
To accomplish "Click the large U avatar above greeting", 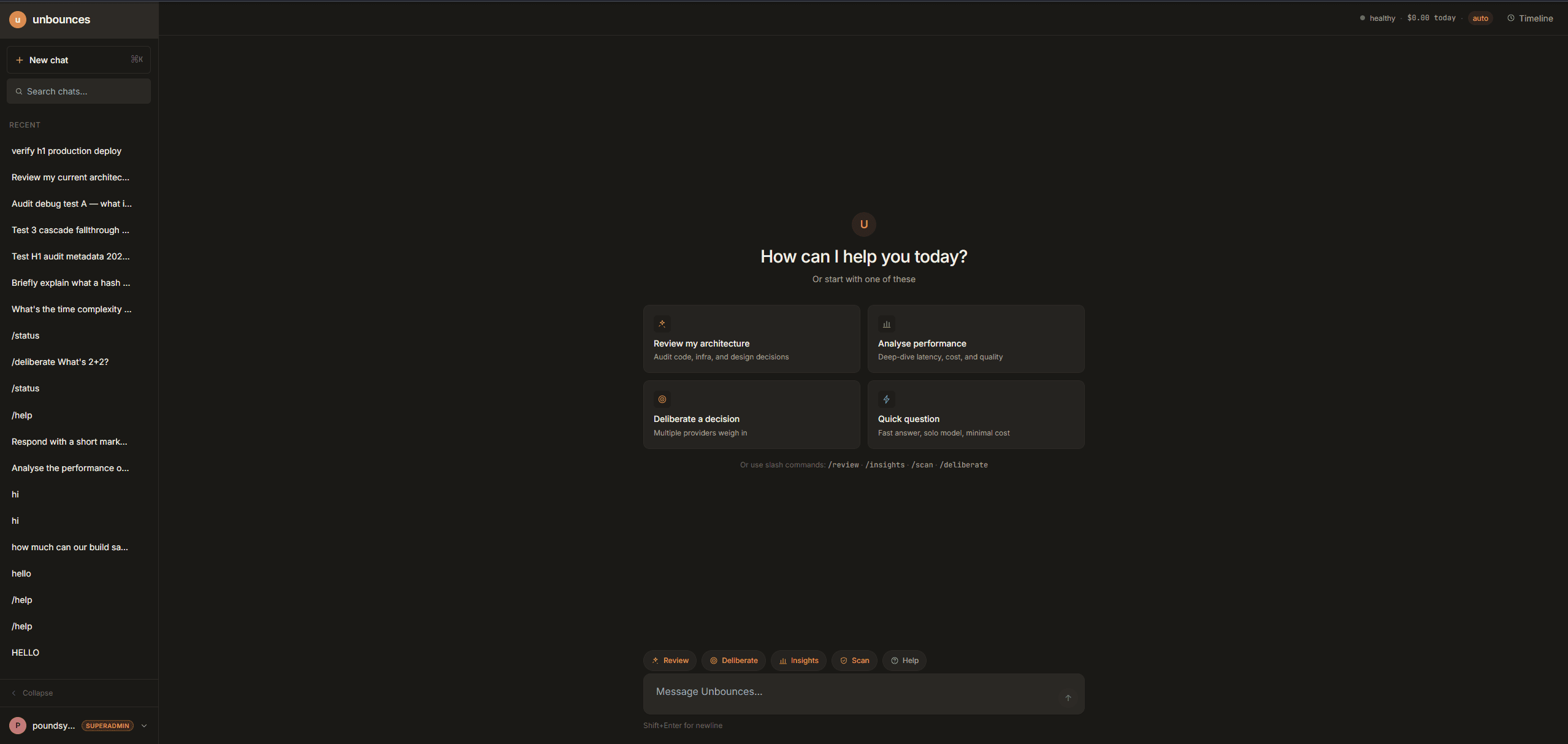I will [864, 224].
